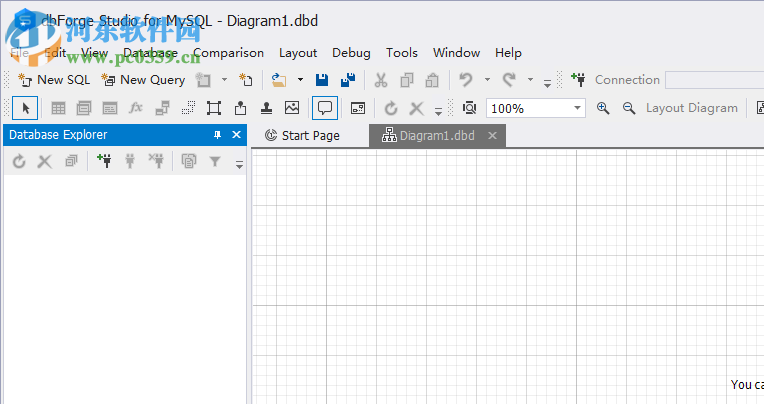Select the dashed virtual relation tool
Image resolution: width=764 pixels, height=404 pixels.
pos(188,108)
